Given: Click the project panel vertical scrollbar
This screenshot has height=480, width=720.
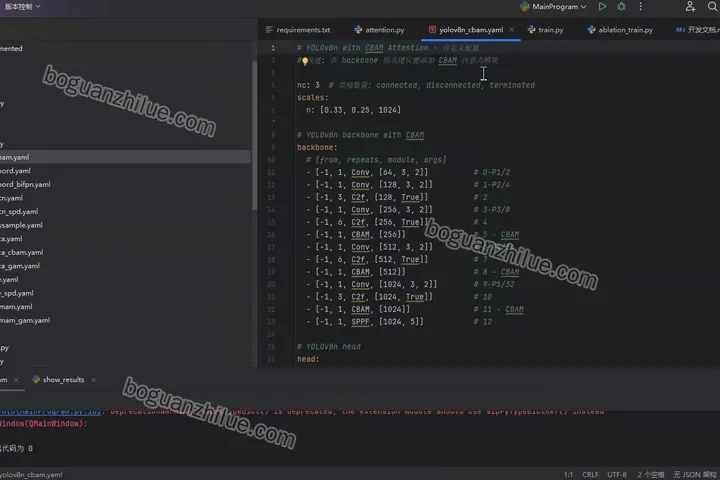Looking at the screenshot, I should point(254,136).
